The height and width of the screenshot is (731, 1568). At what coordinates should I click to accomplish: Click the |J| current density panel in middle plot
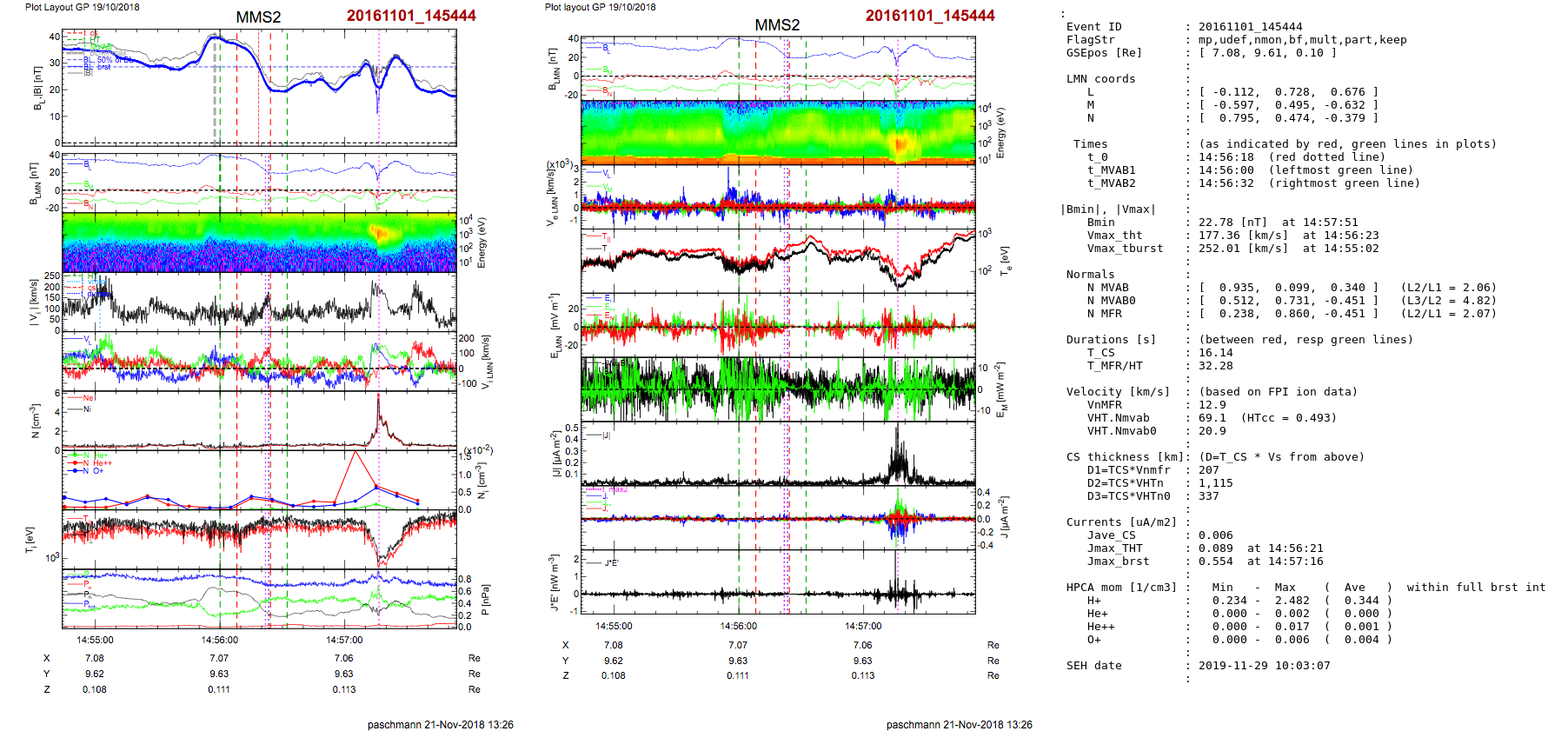click(x=778, y=454)
